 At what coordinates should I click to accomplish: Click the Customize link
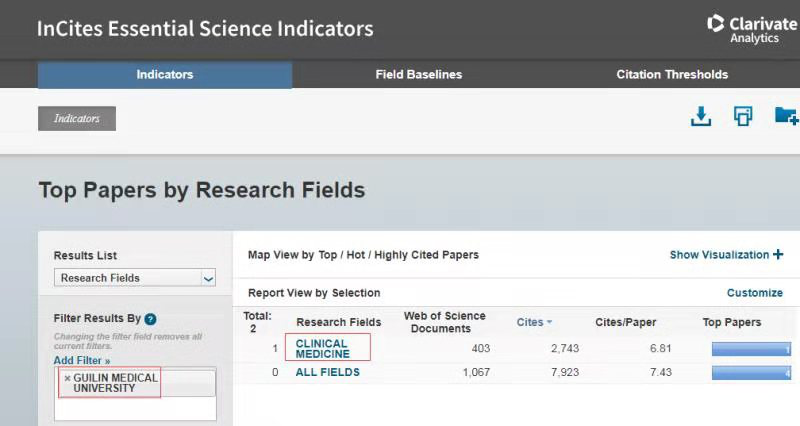755,293
